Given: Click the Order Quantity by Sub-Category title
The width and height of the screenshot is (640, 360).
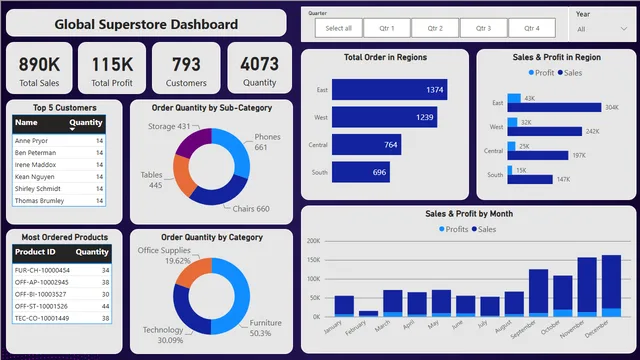Looking at the screenshot, I should 212,108.
